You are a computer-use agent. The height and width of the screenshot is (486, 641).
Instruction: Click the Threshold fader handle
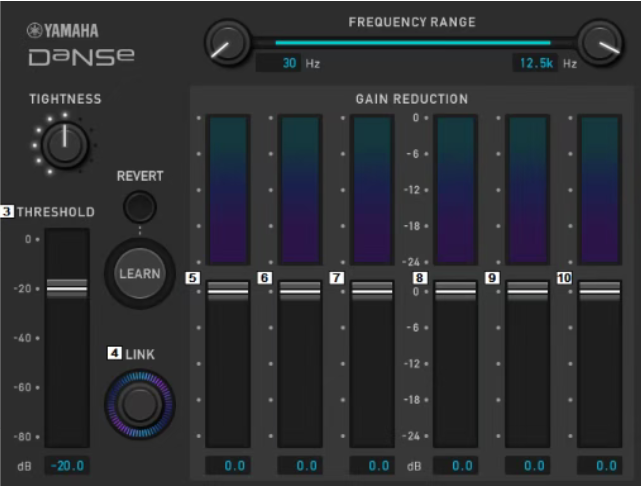(x=67, y=289)
